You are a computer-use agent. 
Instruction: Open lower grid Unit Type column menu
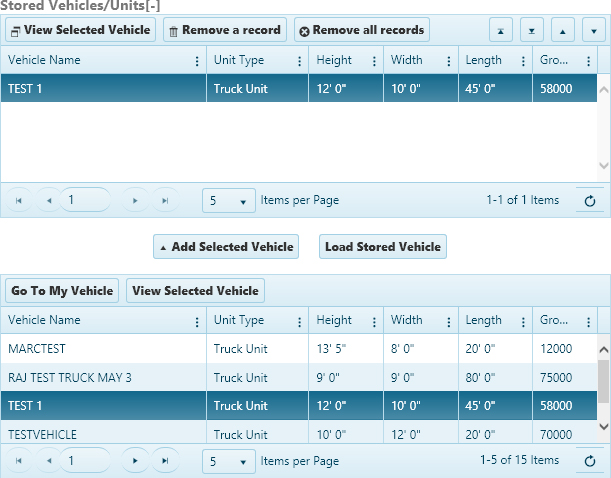click(x=298, y=321)
